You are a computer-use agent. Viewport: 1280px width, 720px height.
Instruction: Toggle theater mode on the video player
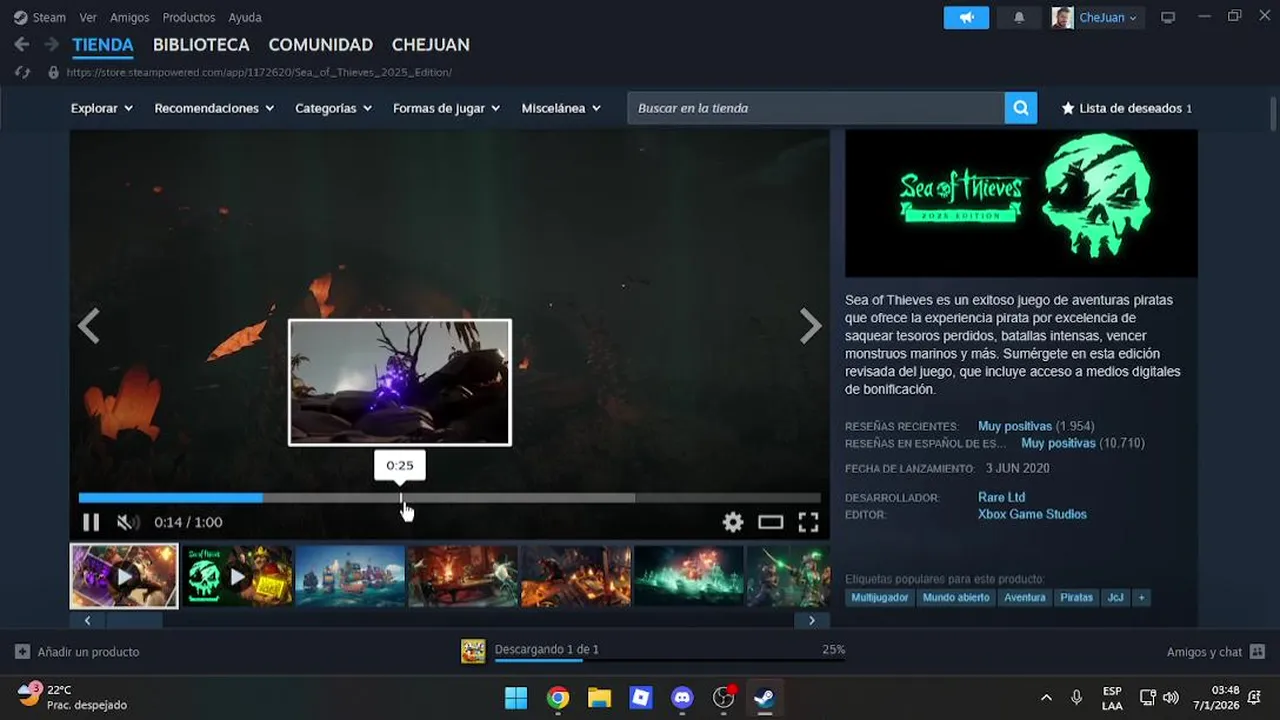(x=770, y=522)
